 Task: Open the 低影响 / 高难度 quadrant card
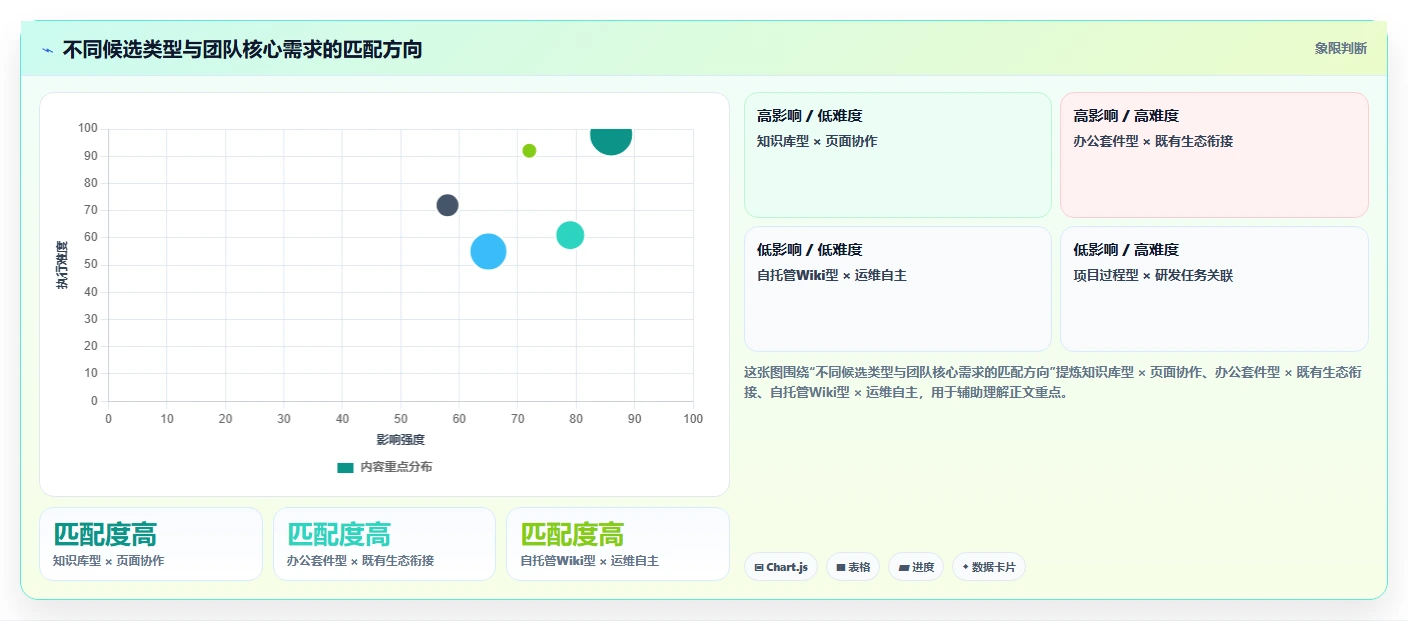(x=1214, y=289)
